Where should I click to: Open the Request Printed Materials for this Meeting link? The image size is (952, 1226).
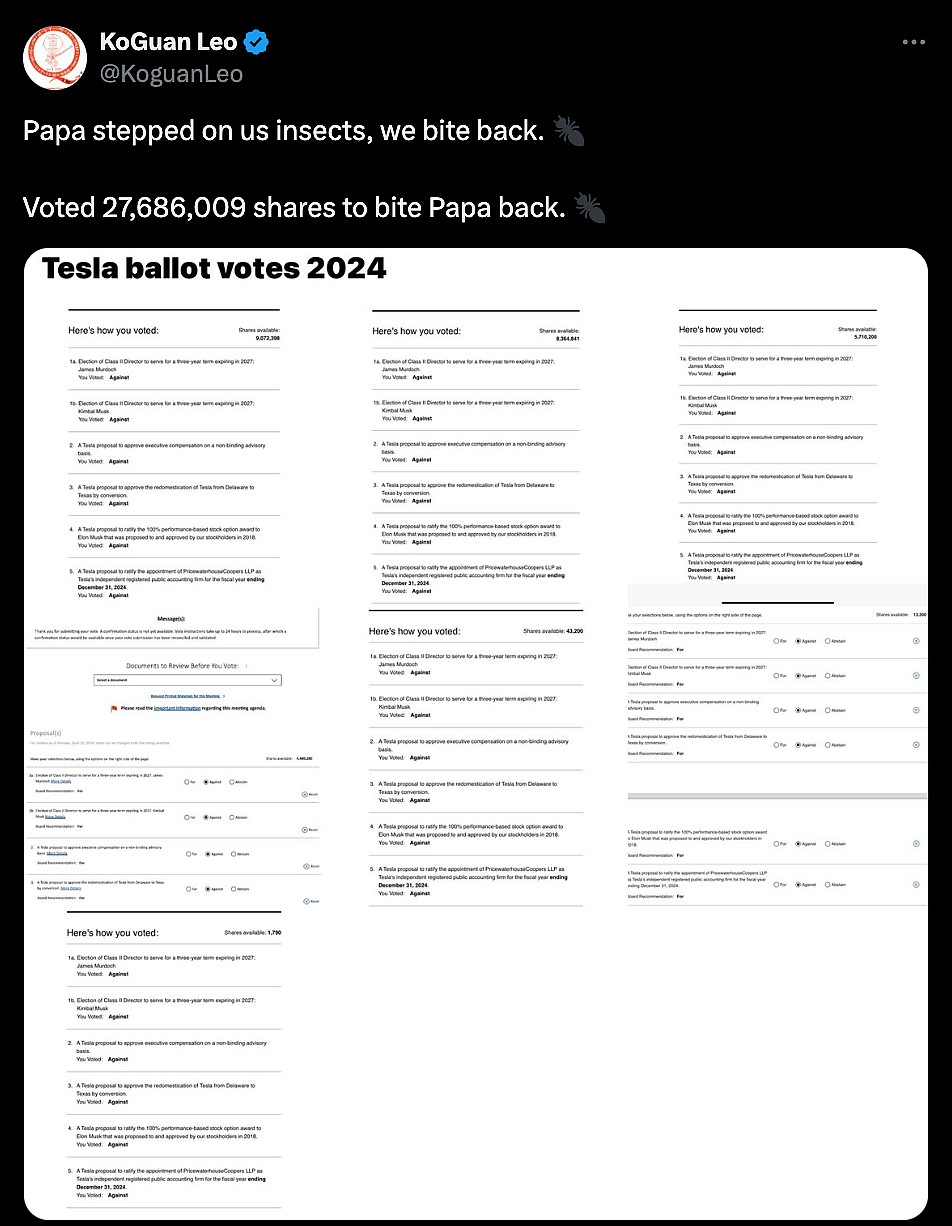[x=185, y=696]
